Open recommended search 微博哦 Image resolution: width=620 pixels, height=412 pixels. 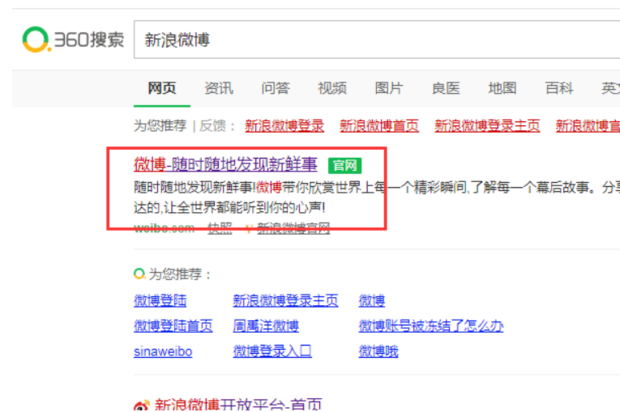coord(378,352)
